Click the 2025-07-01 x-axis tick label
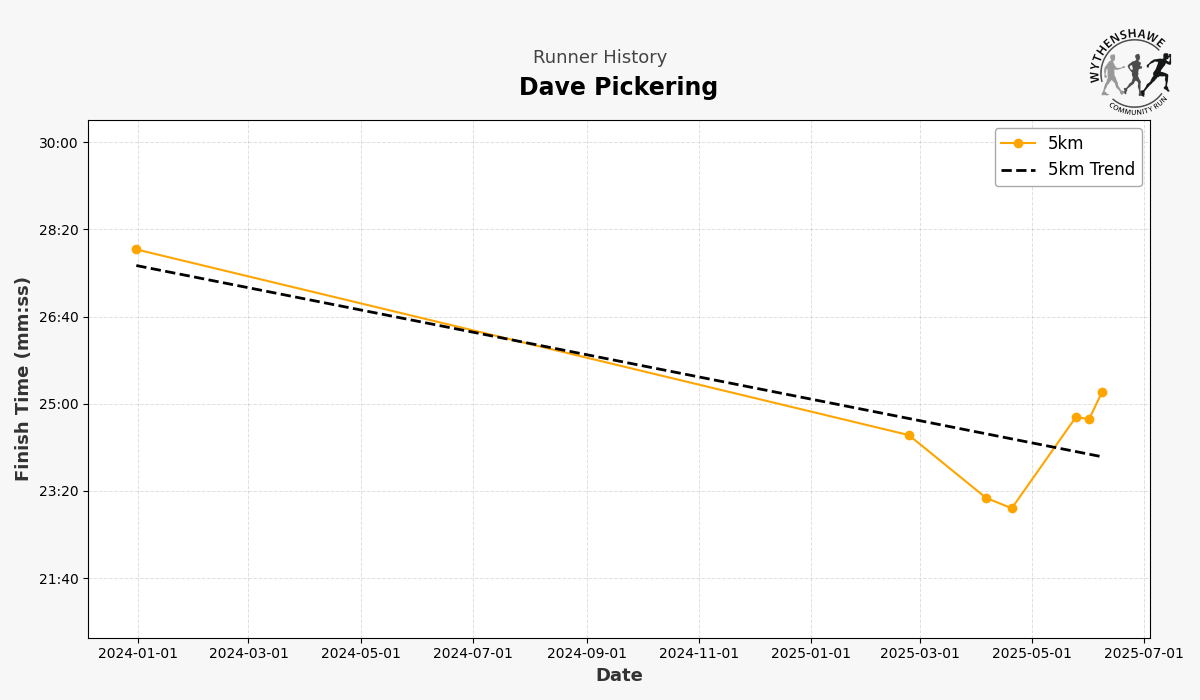The image size is (1200, 700). 1144,654
